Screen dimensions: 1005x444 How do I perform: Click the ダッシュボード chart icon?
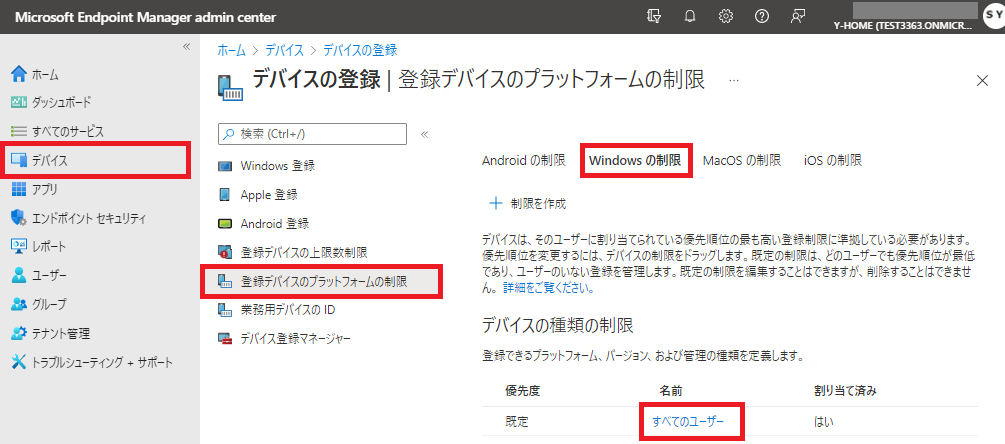pyautogui.click(x=19, y=102)
